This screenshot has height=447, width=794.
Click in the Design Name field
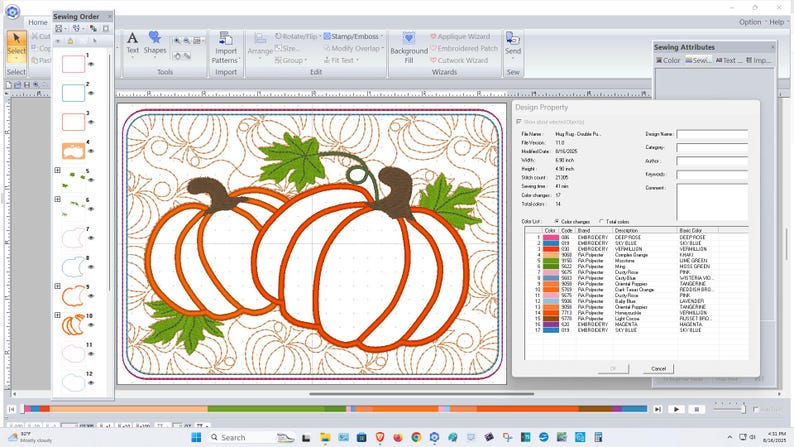pos(712,134)
